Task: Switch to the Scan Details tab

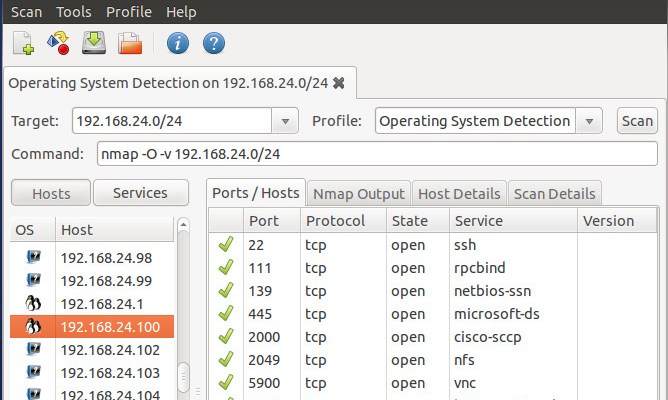Action: [555, 194]
